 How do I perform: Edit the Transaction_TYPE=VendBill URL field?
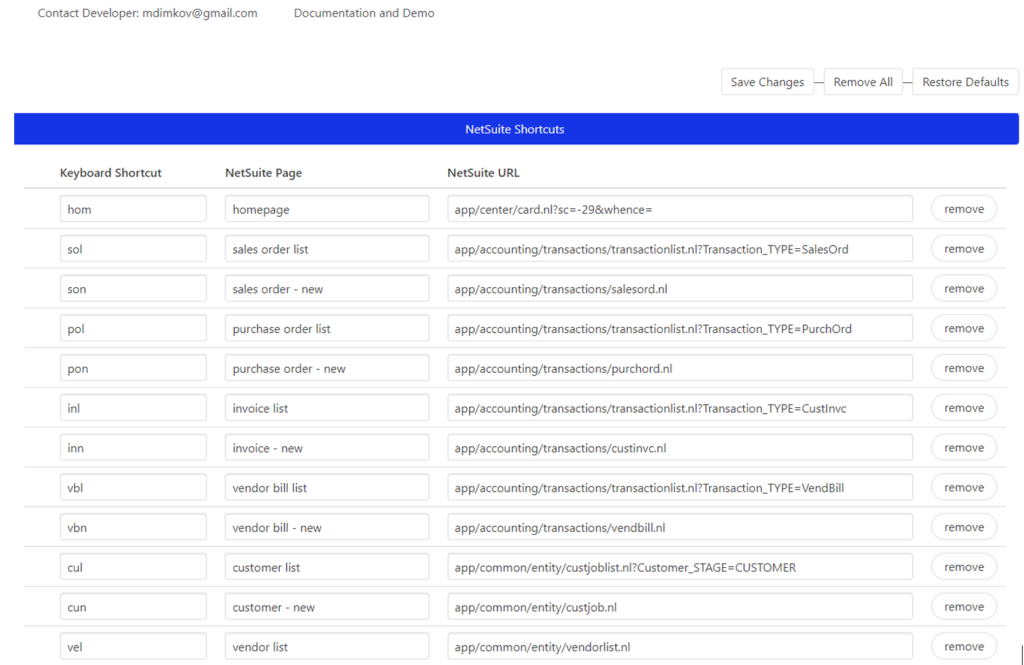[x=680, y=487]
